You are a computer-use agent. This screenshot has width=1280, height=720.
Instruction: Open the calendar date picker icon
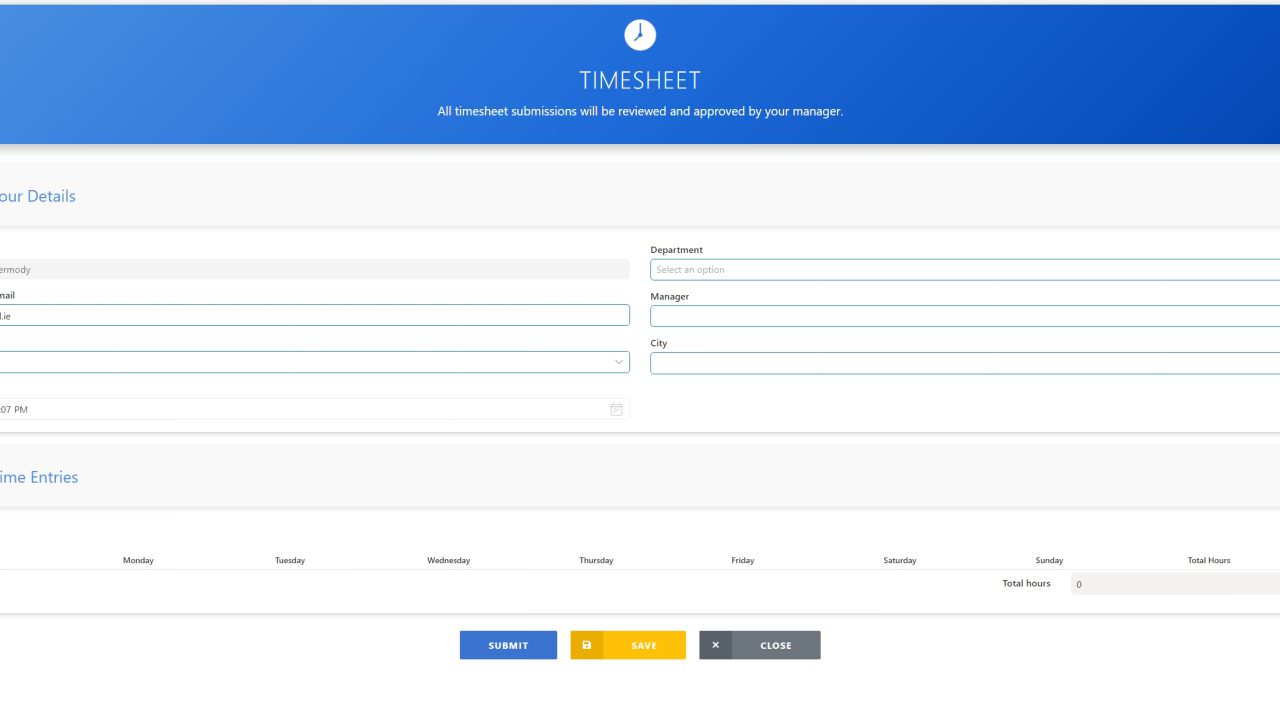[x=616, y=409]
